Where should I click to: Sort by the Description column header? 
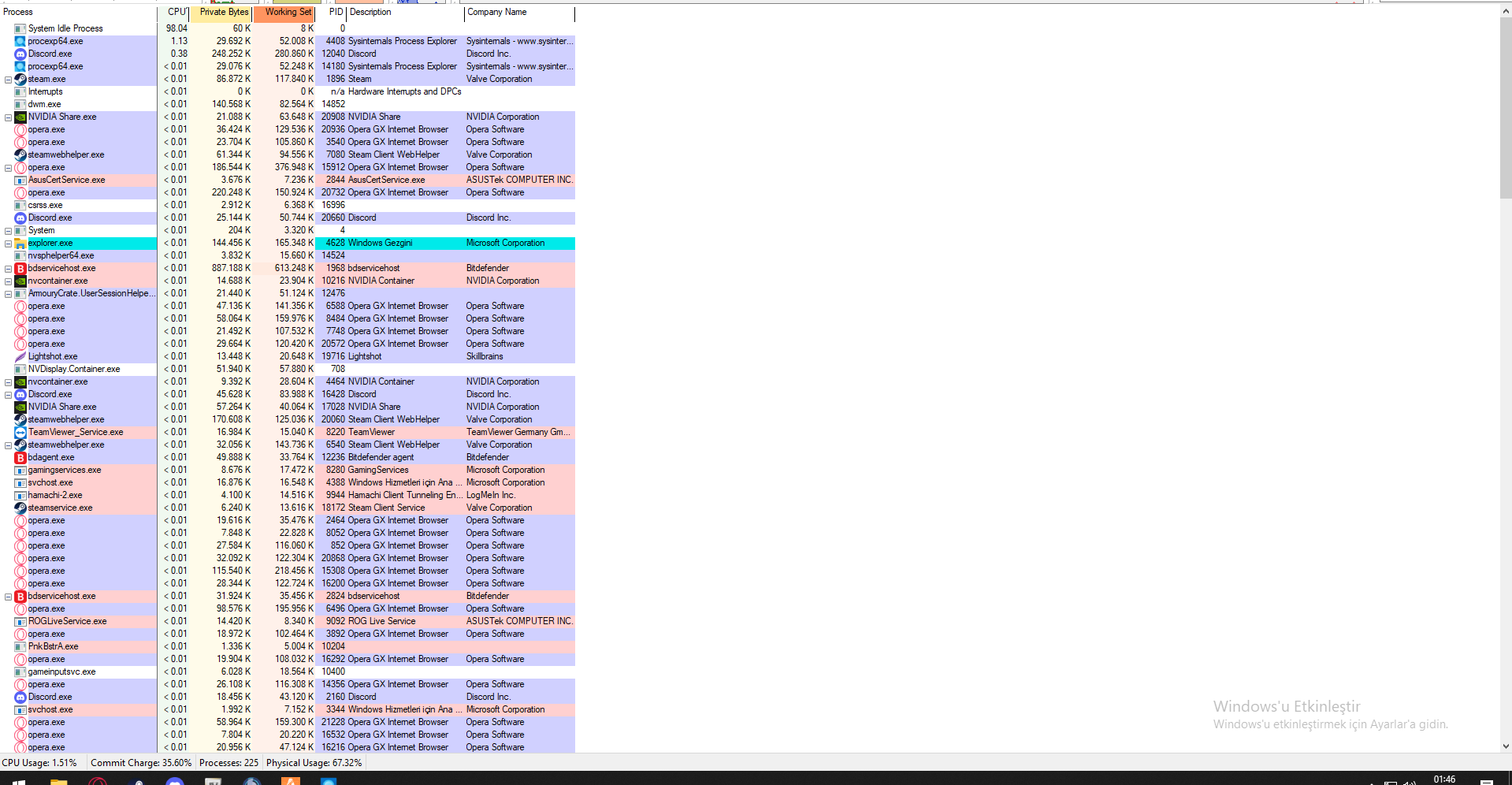tap(406, 13)
